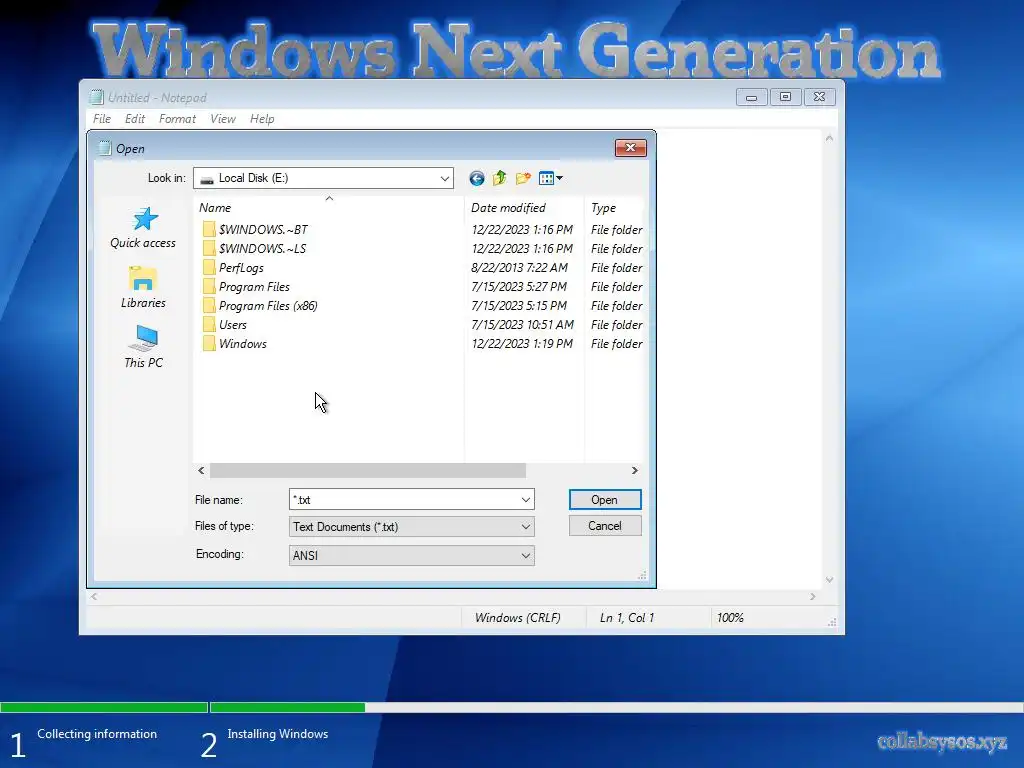This screenshot has width=1024, height=768.
Task: Click the $WINDOWS.~BT folder name
Action: 263,230
